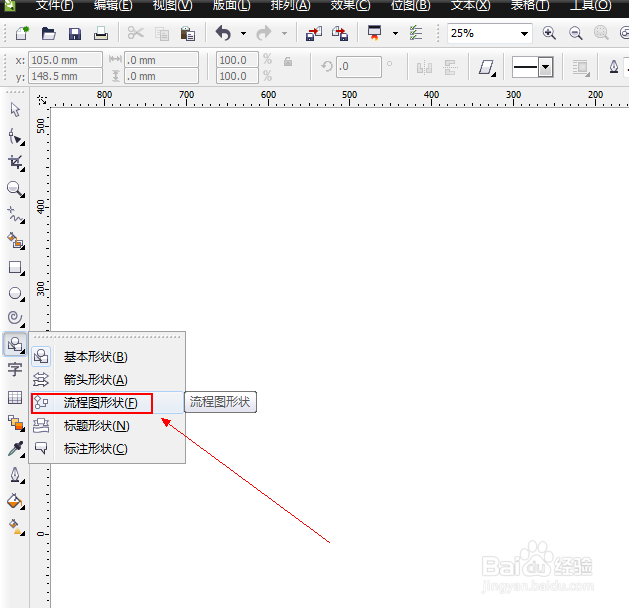Select the Spiral tool
Image resolution: width=629 pixels, height=608 pixels.
16,318
